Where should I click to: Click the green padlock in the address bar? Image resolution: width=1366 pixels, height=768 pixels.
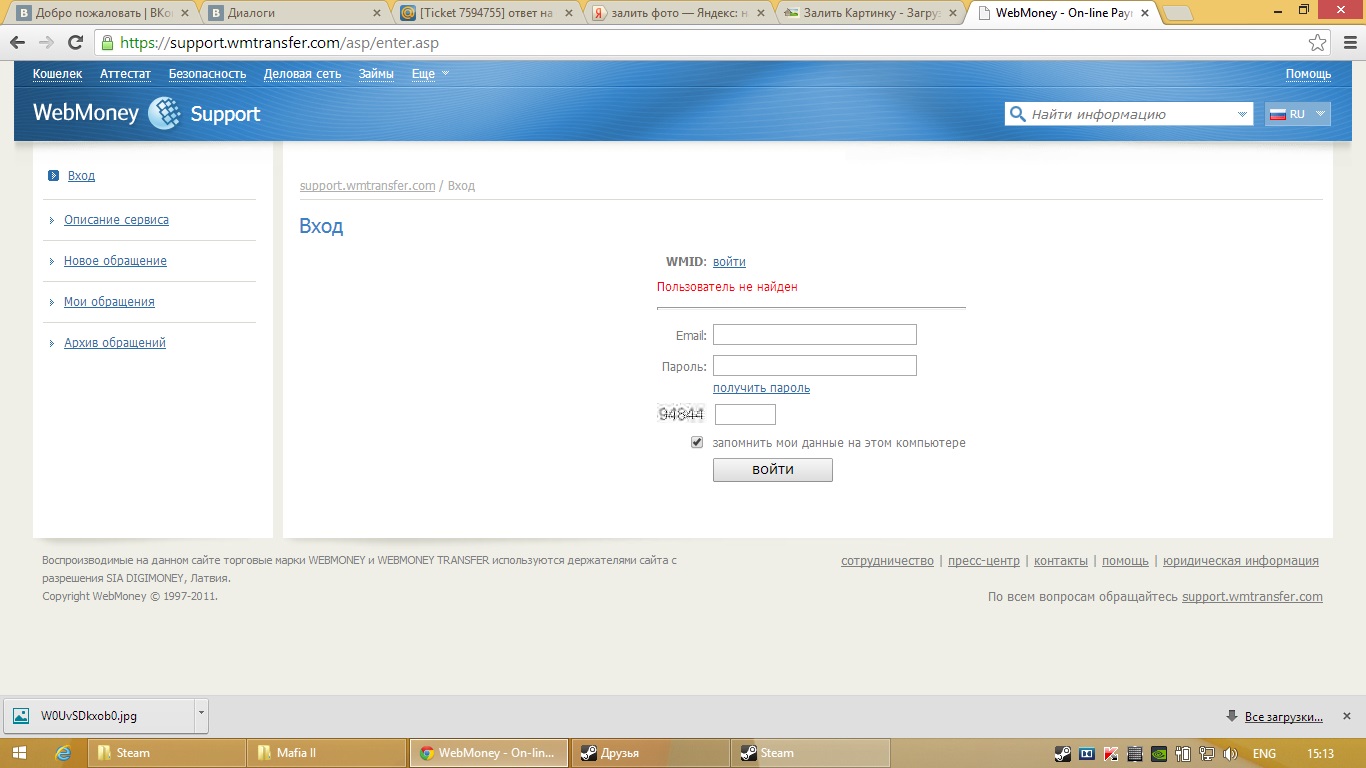(x=108, y=43)
